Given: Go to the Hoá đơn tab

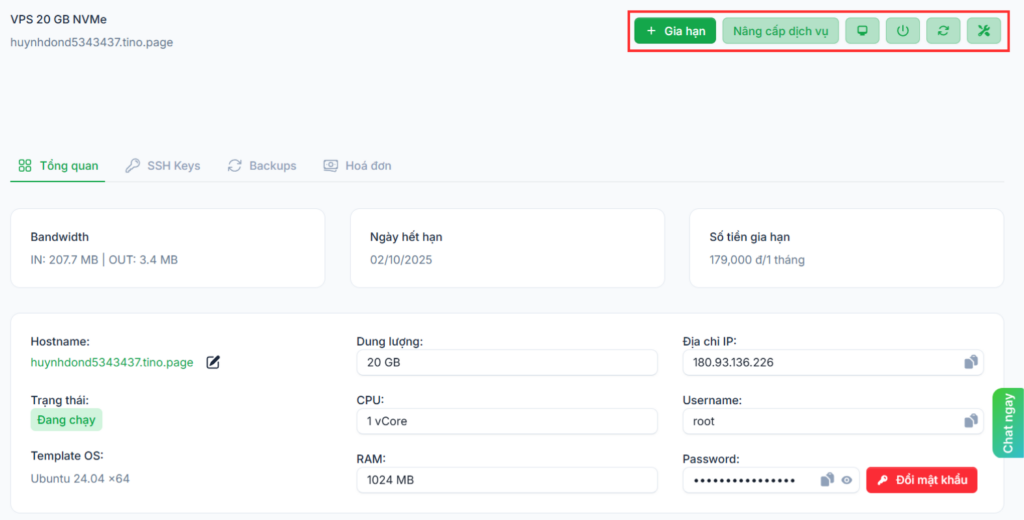Looking at the screenshot, I should pos(357,166).
